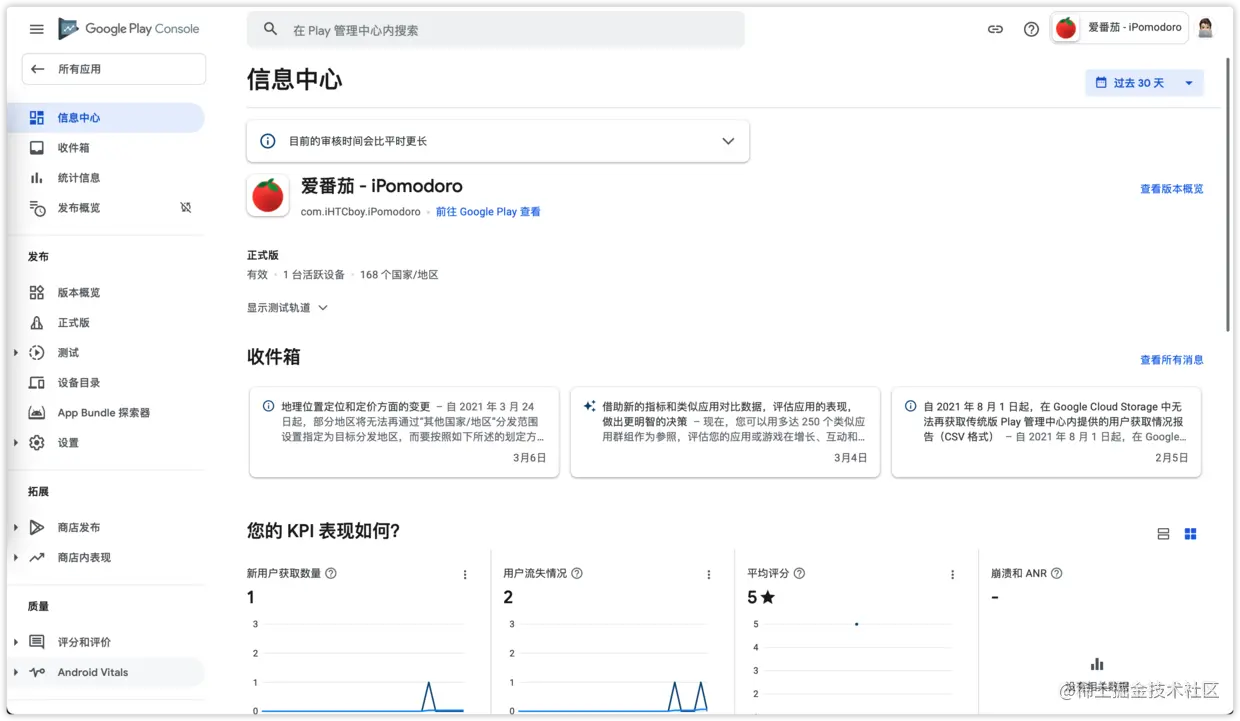Open the hamburger navigation menu

tap(37, 29)
